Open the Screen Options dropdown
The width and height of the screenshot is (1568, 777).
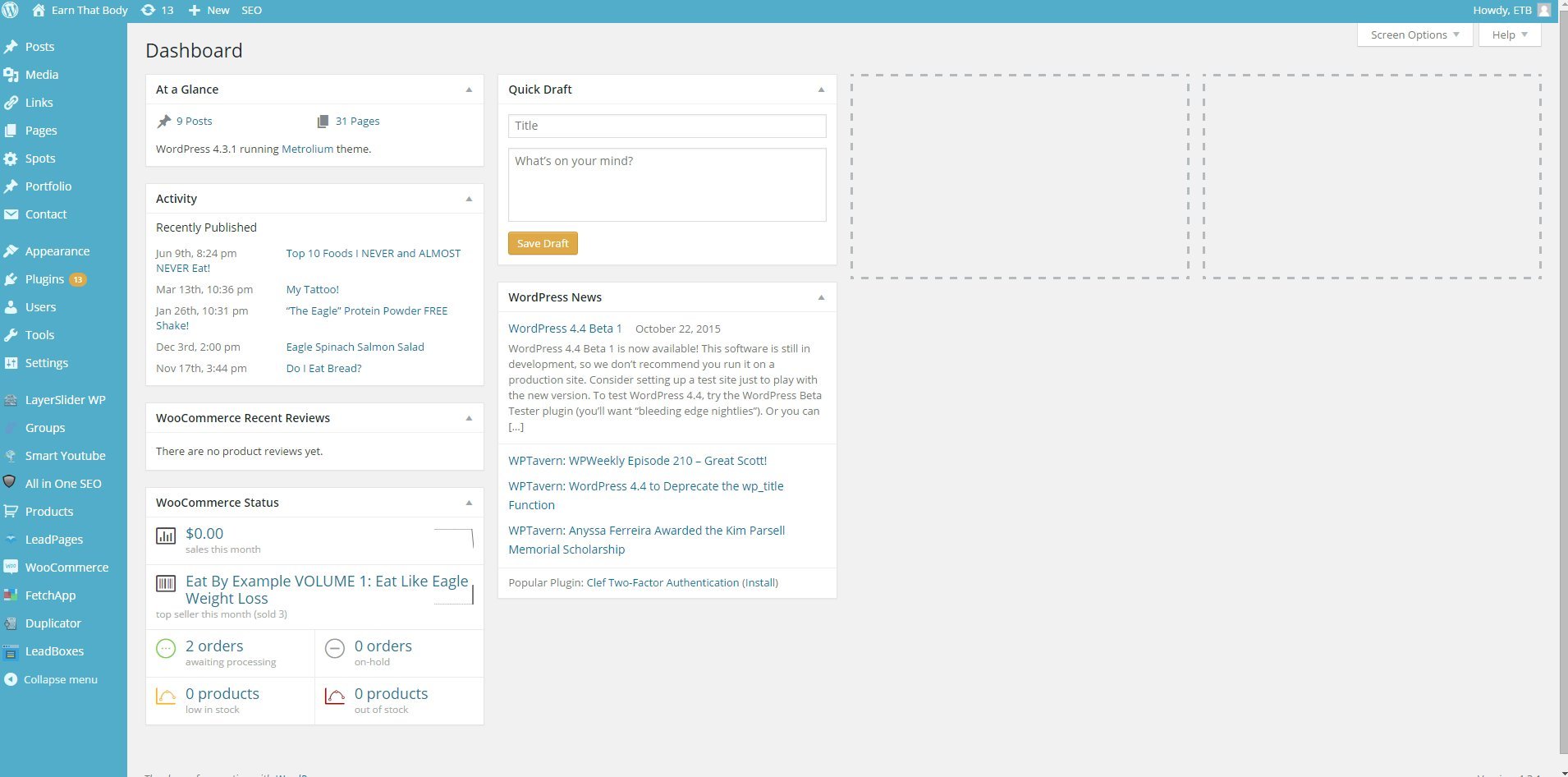[1415, 34]
